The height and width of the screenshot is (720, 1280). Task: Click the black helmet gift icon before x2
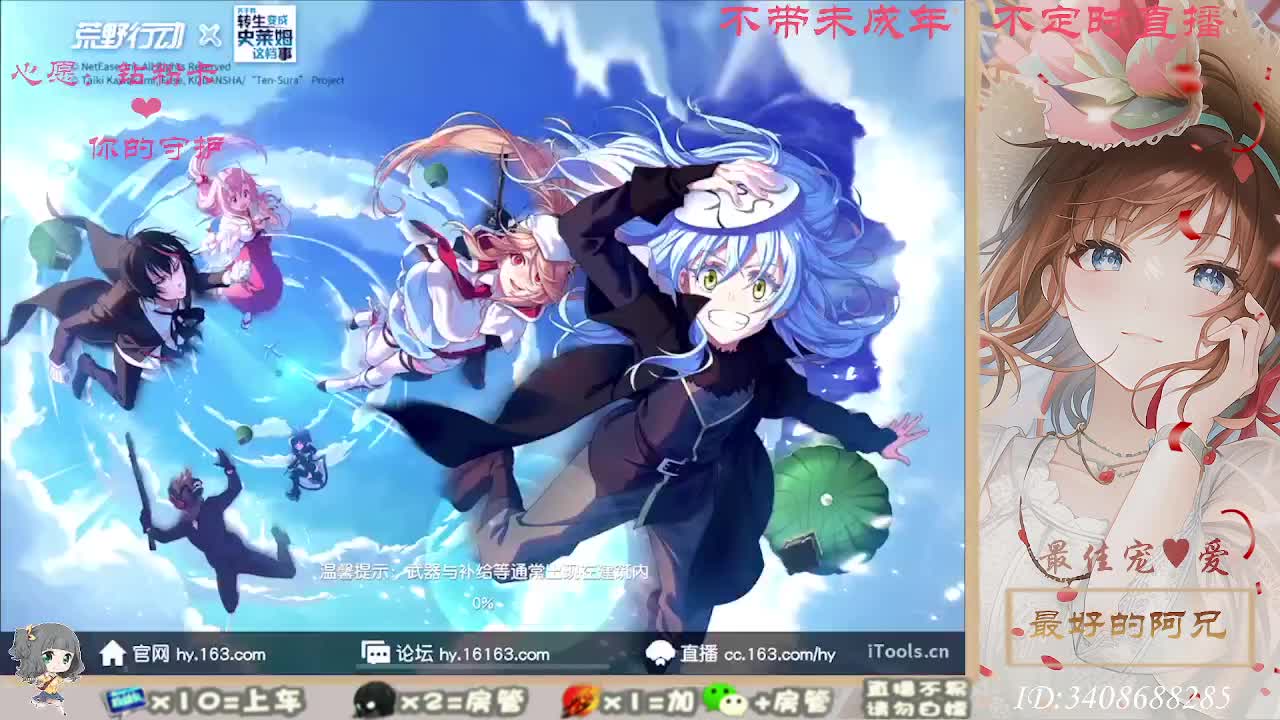[x=374, y=701]
